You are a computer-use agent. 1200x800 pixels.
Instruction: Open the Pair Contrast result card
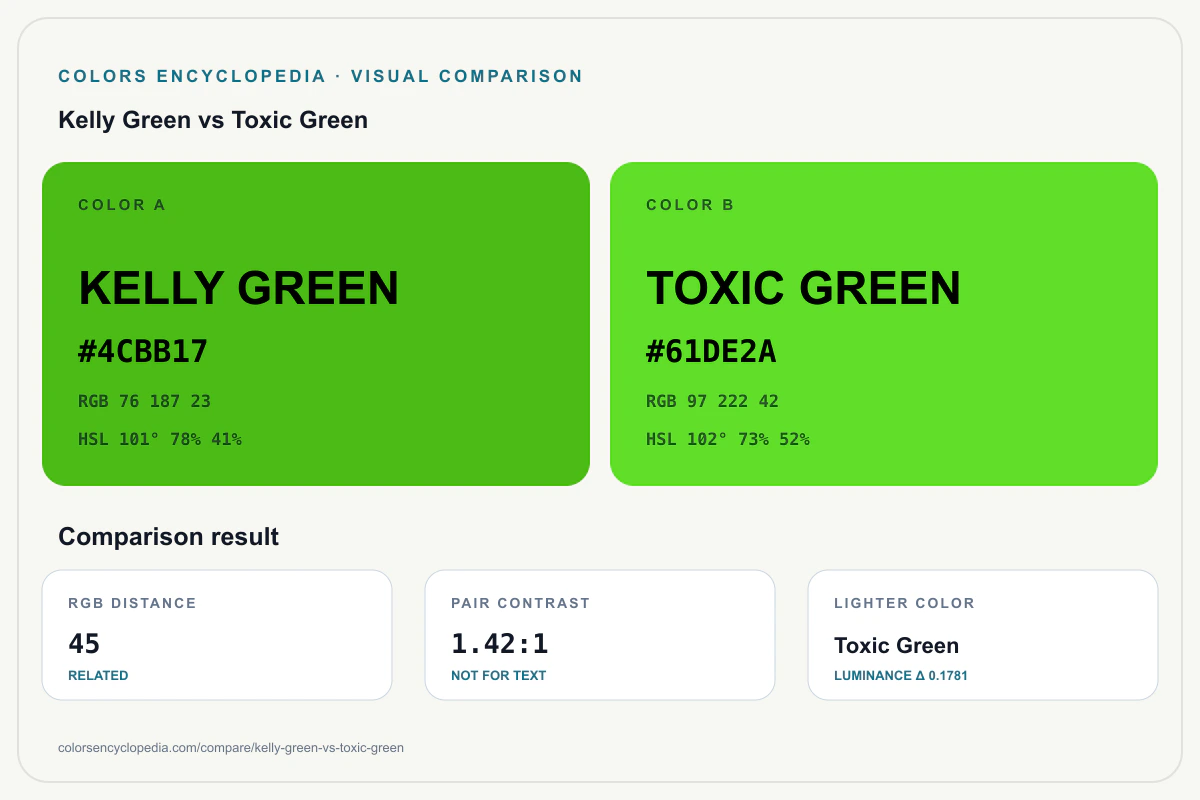tap(600, 635)
